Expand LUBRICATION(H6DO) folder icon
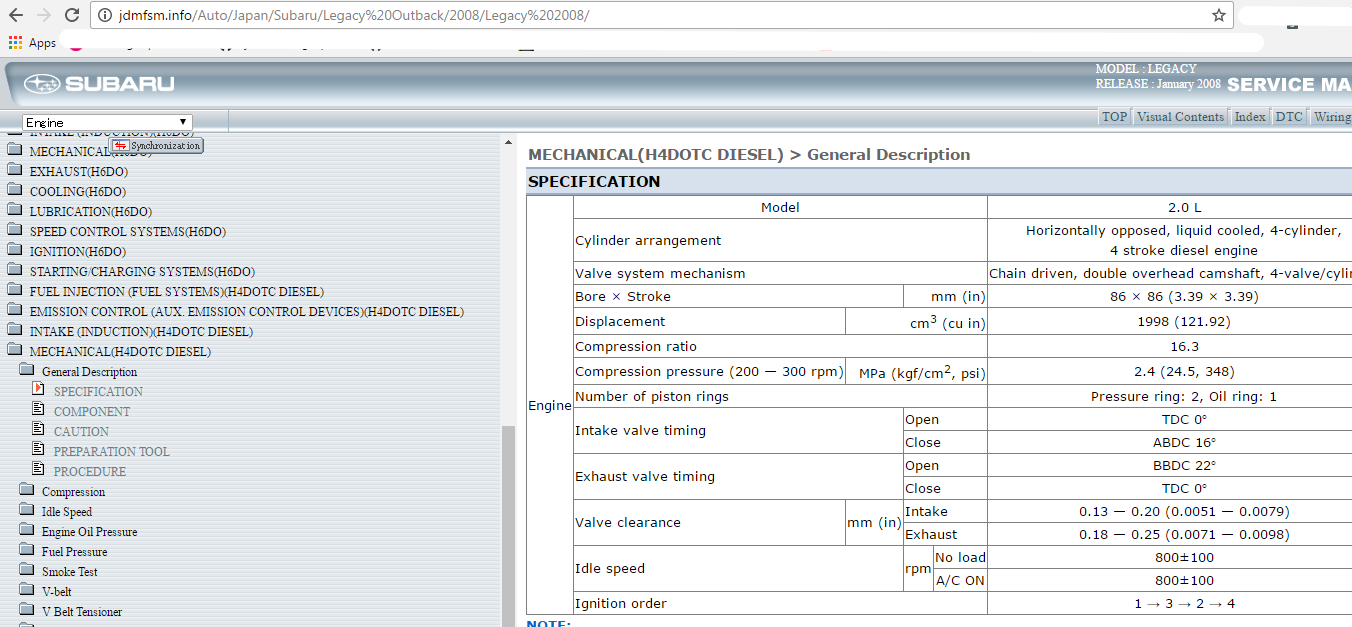 [14, 210]
